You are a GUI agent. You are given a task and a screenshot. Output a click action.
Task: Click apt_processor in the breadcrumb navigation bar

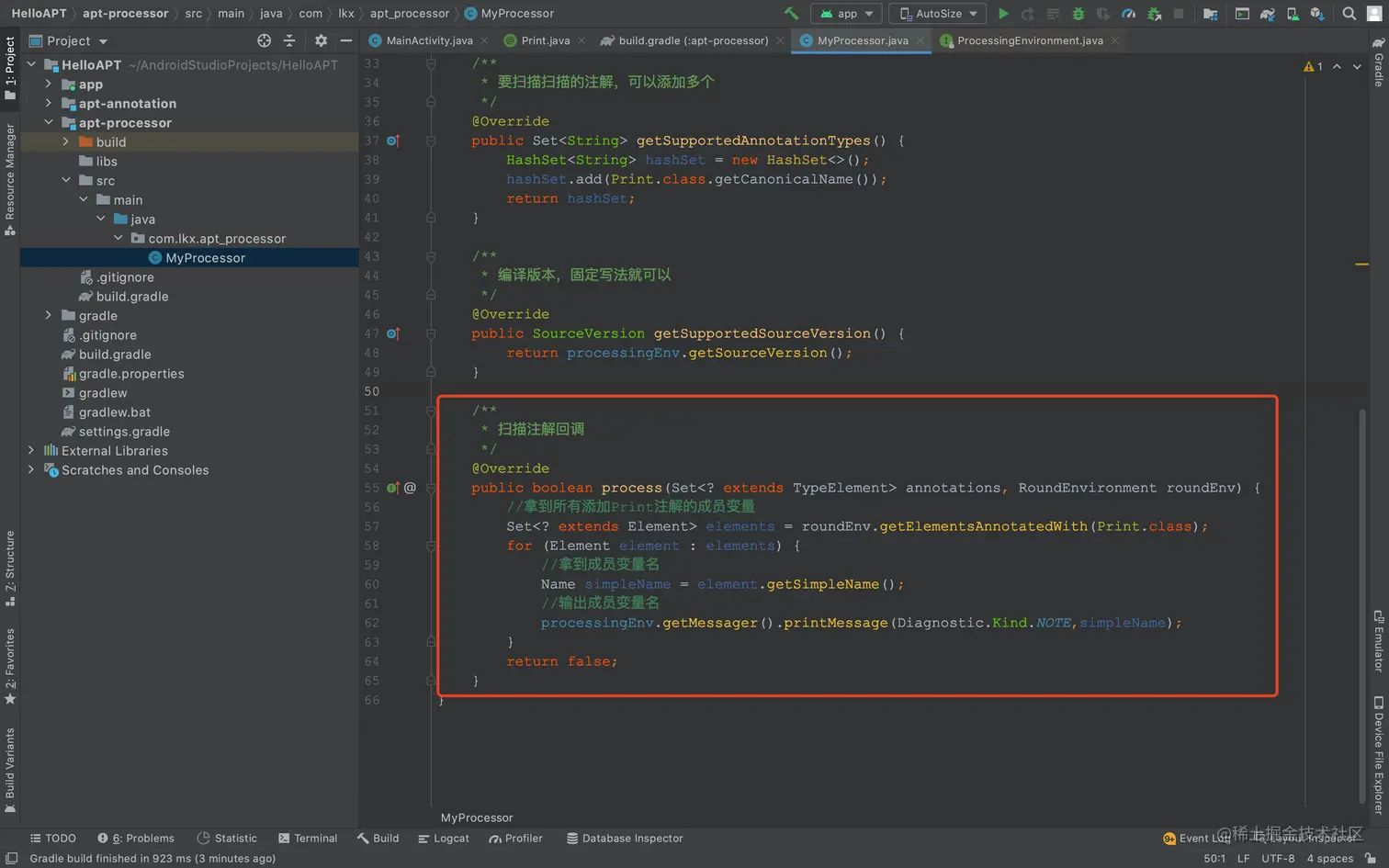tap(410, 14)
